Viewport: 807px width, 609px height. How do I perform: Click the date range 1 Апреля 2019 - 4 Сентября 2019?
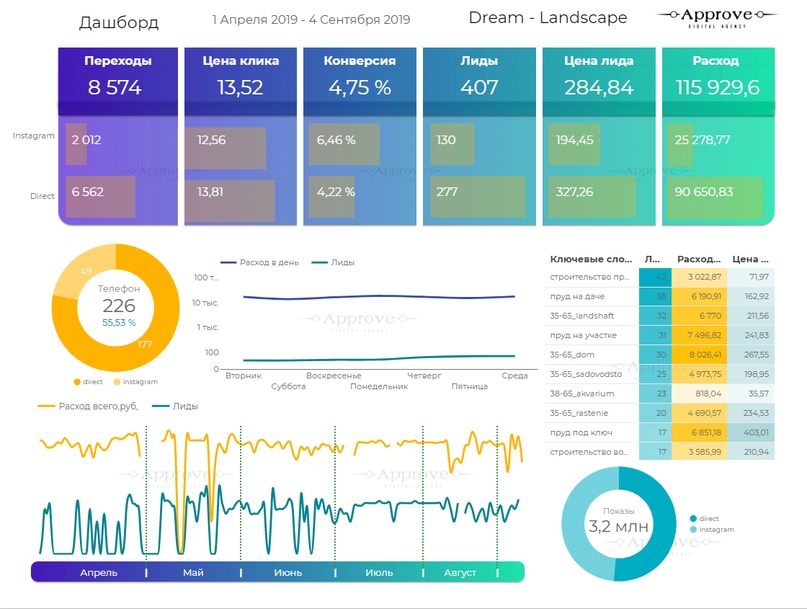[311, 20]
